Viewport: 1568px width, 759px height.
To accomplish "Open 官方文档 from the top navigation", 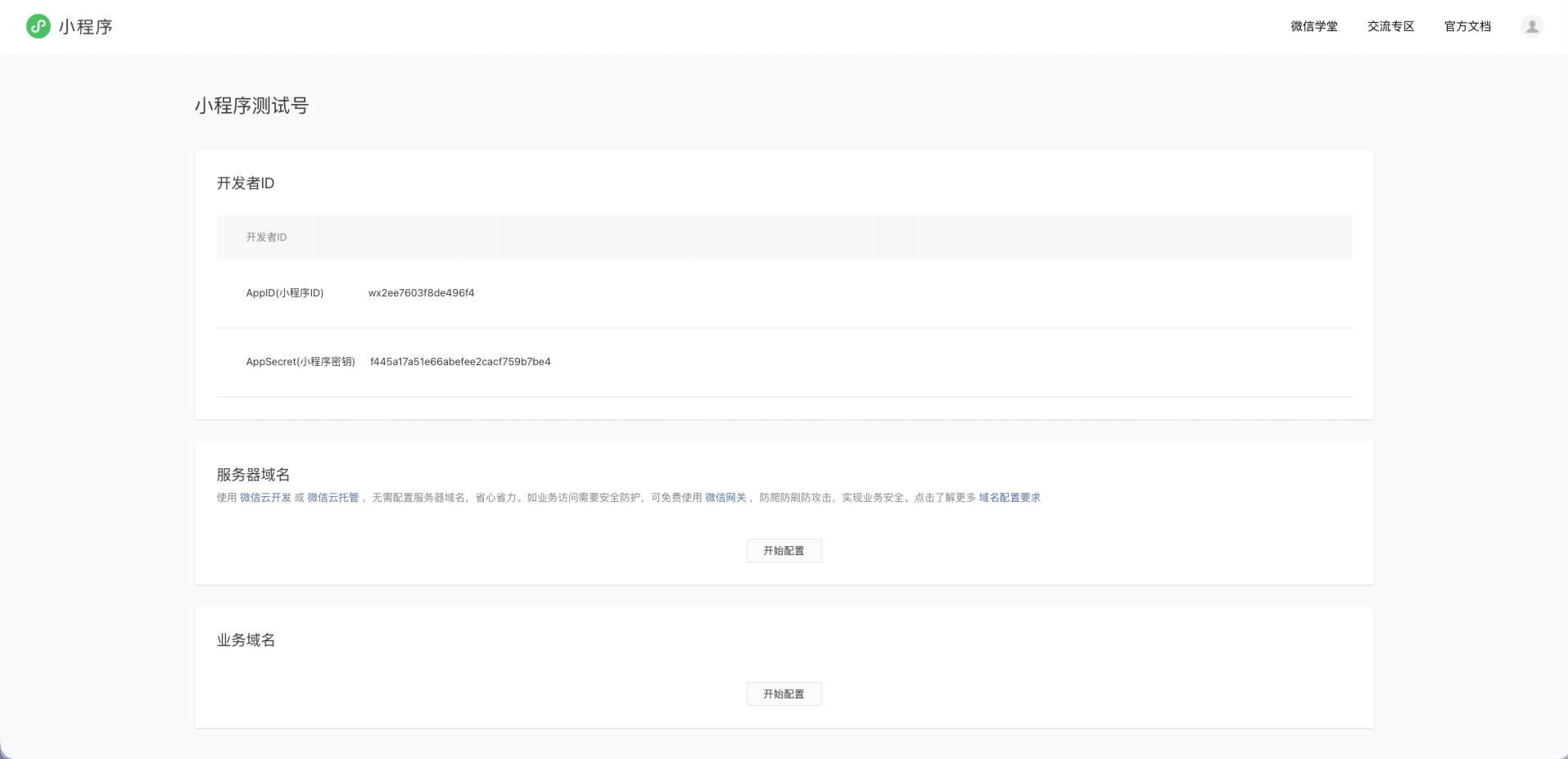I will pos(1468,26).
